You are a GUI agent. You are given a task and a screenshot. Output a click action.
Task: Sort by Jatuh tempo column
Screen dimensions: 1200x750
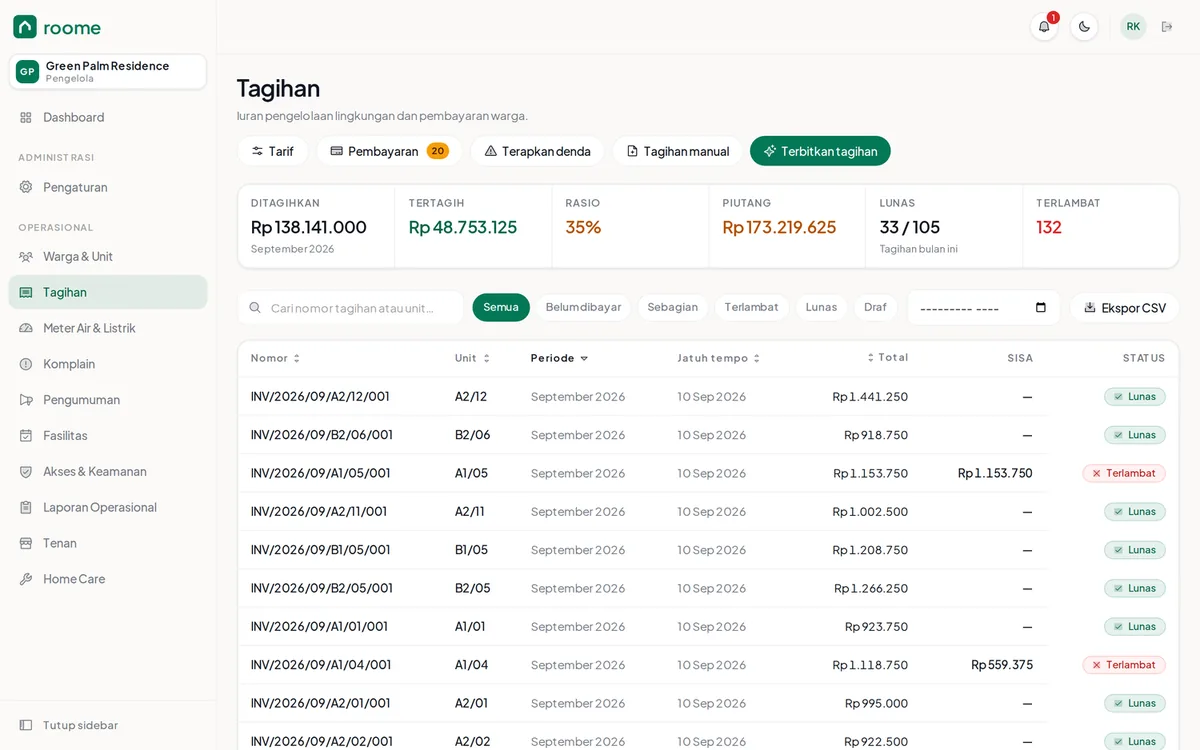718,358
